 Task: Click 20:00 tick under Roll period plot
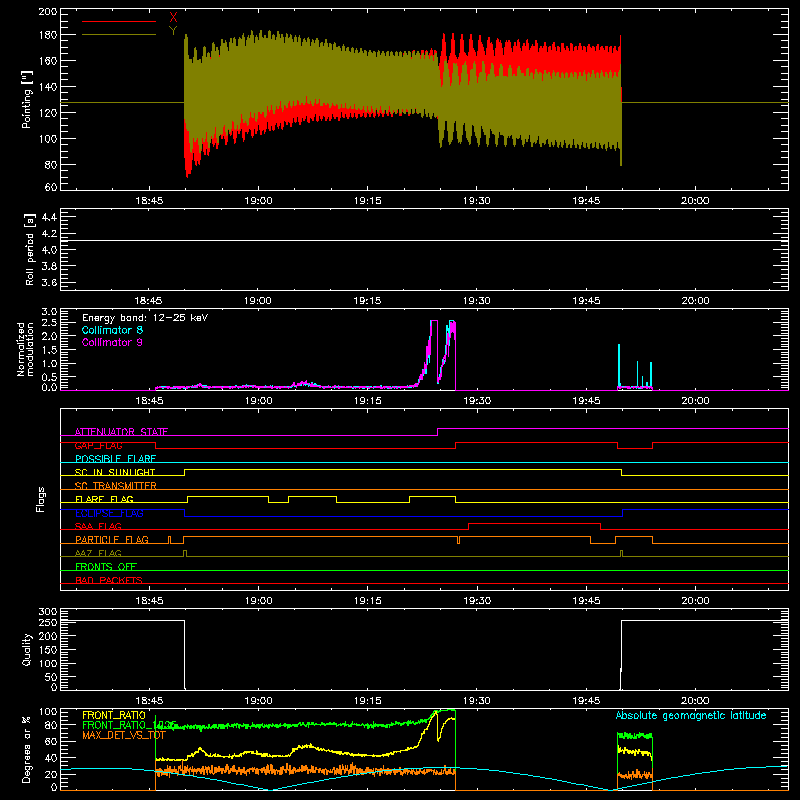tap(695, 301)
